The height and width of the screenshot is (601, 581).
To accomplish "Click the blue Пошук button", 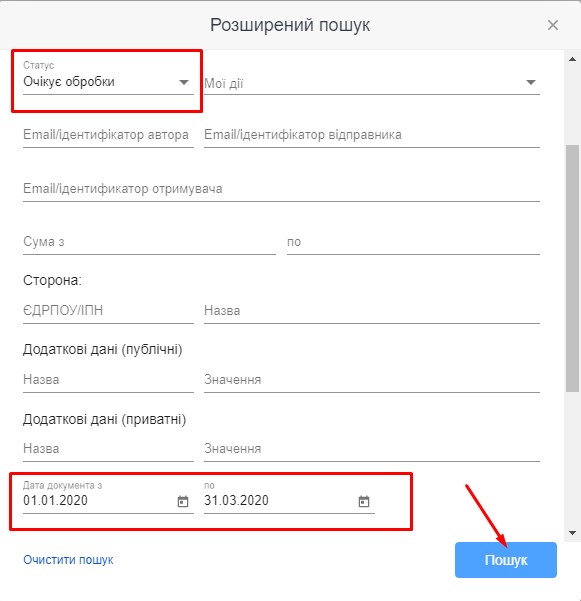I will point(506,560).
